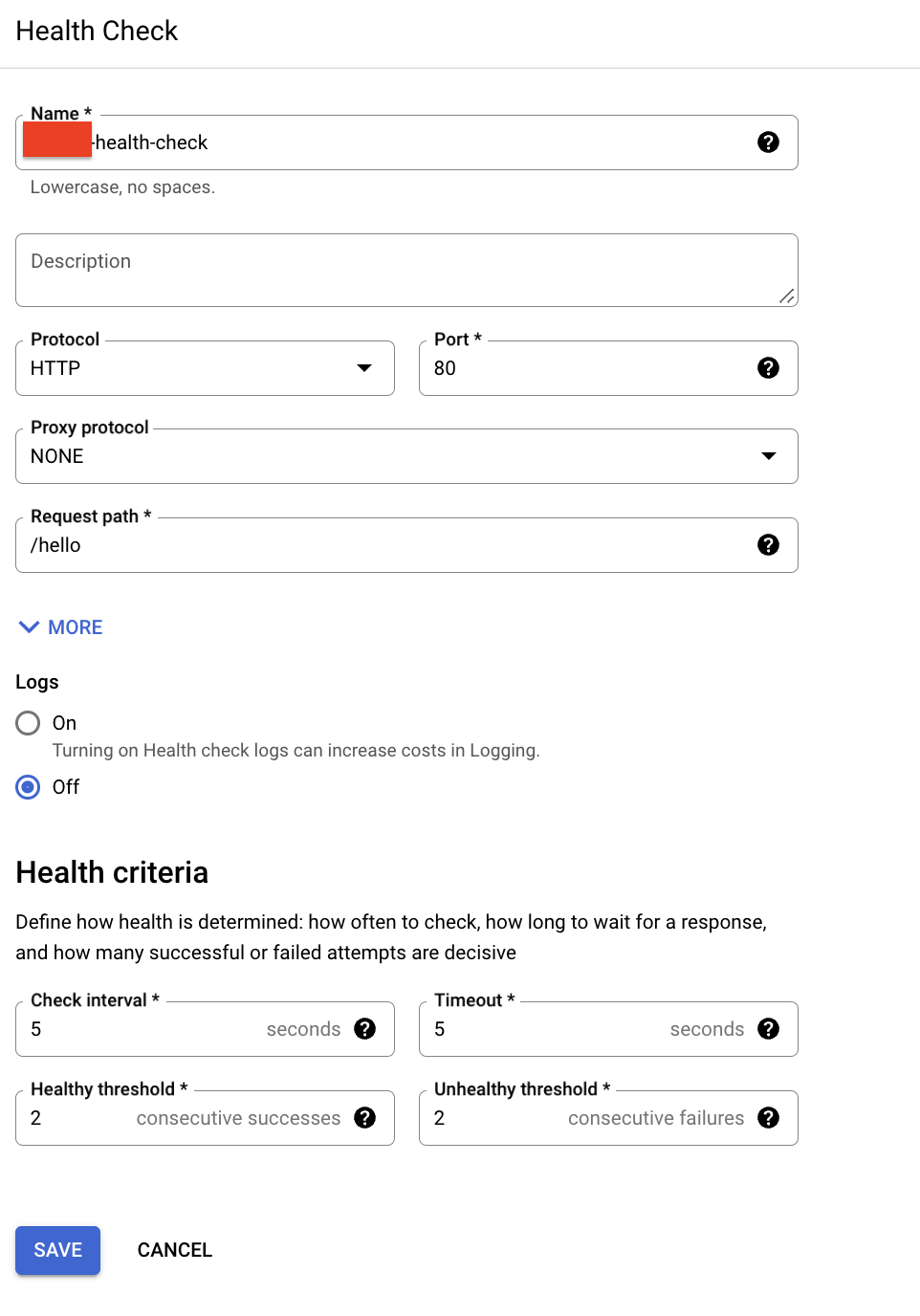Click the CANCEL button

pyautogui.click(x=175, y=1250)
